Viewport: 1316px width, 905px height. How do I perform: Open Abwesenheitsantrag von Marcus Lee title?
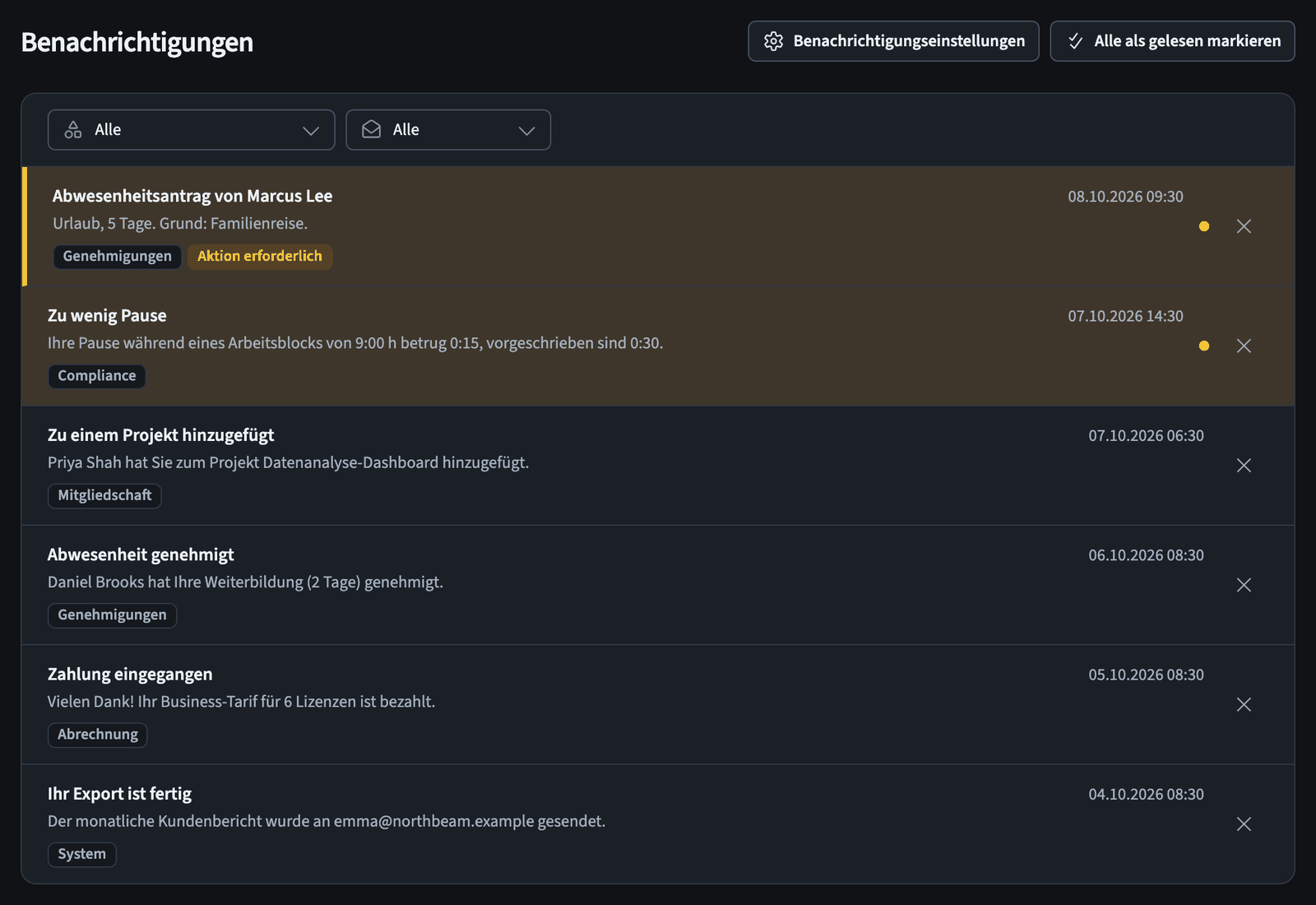(x=192, y=196)
